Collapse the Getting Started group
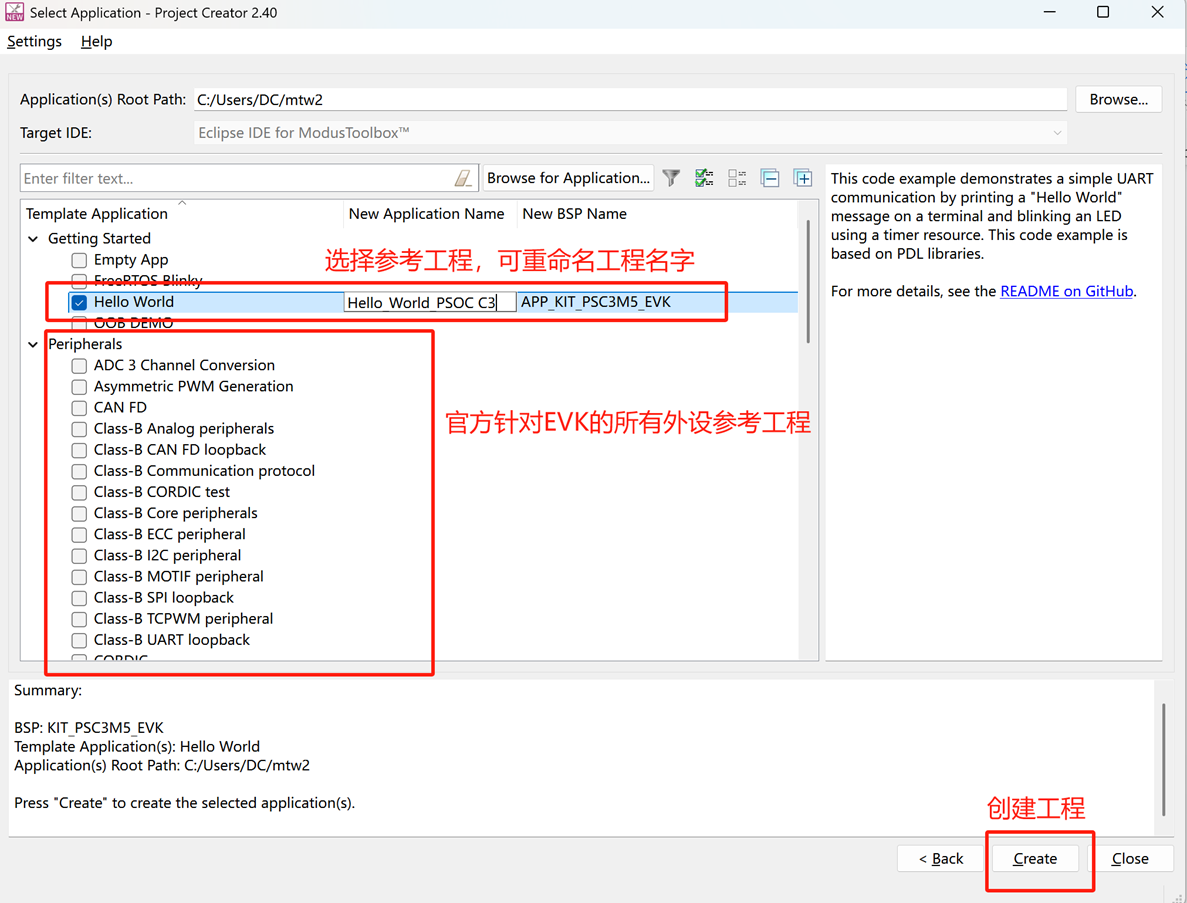The image size is (1187, 903). click(x=33, y=239)
